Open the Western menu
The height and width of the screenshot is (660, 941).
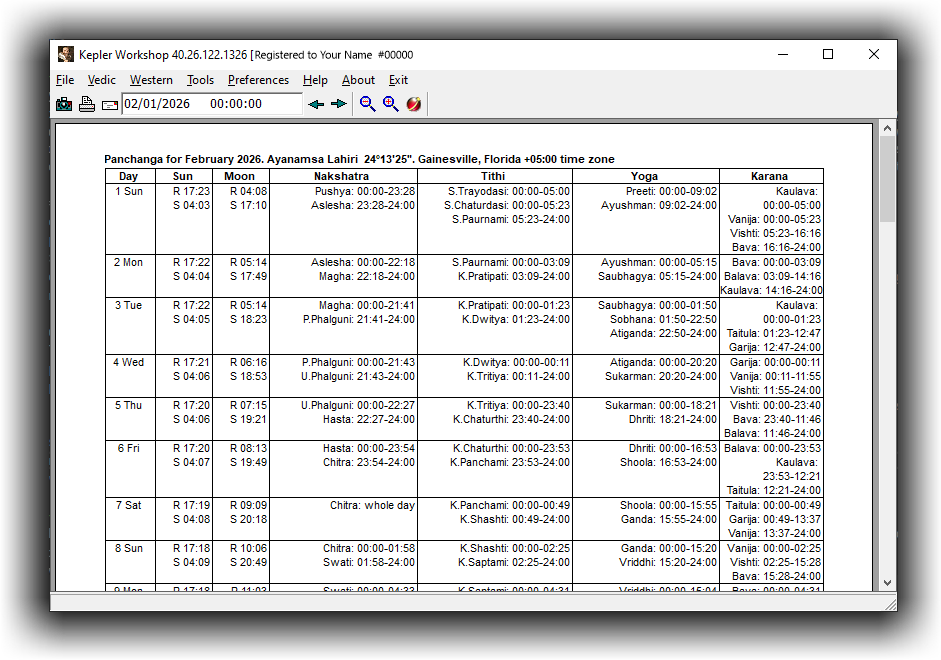point(151,80)
